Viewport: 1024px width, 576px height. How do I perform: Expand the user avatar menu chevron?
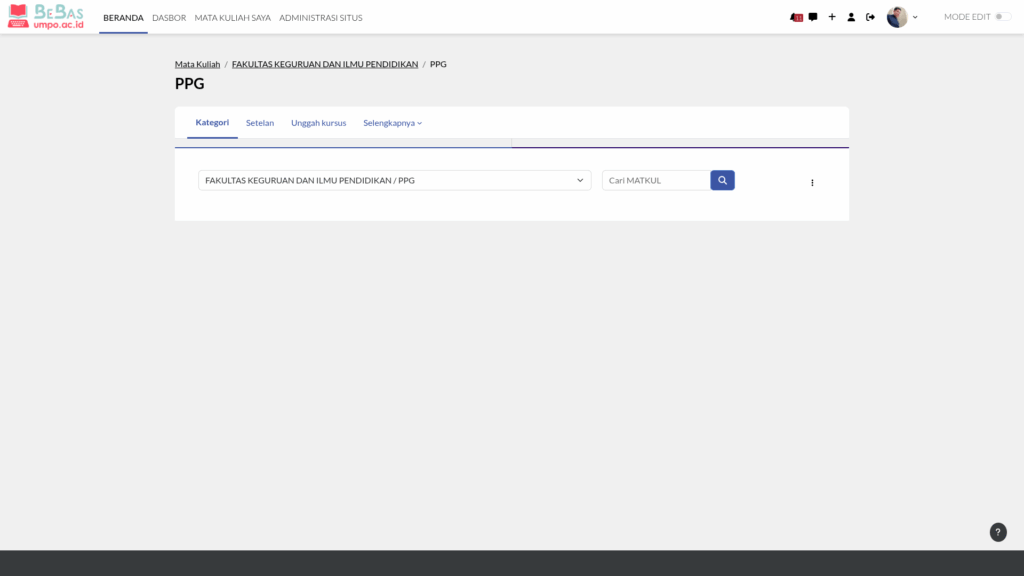click(915, 17)
